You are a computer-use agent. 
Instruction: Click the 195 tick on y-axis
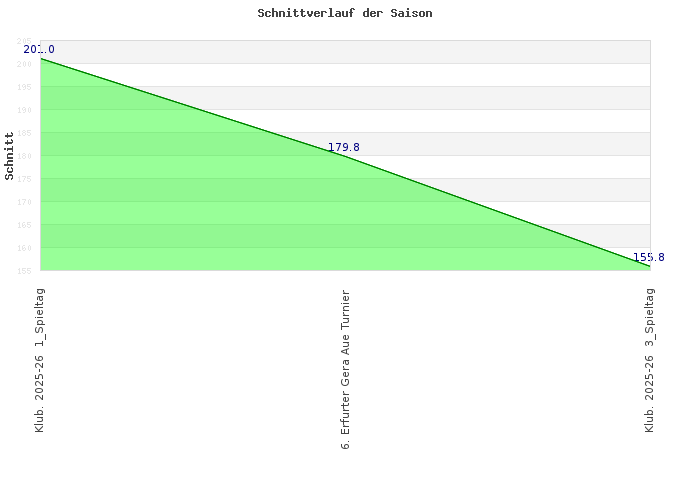click(x=25, y=87)
